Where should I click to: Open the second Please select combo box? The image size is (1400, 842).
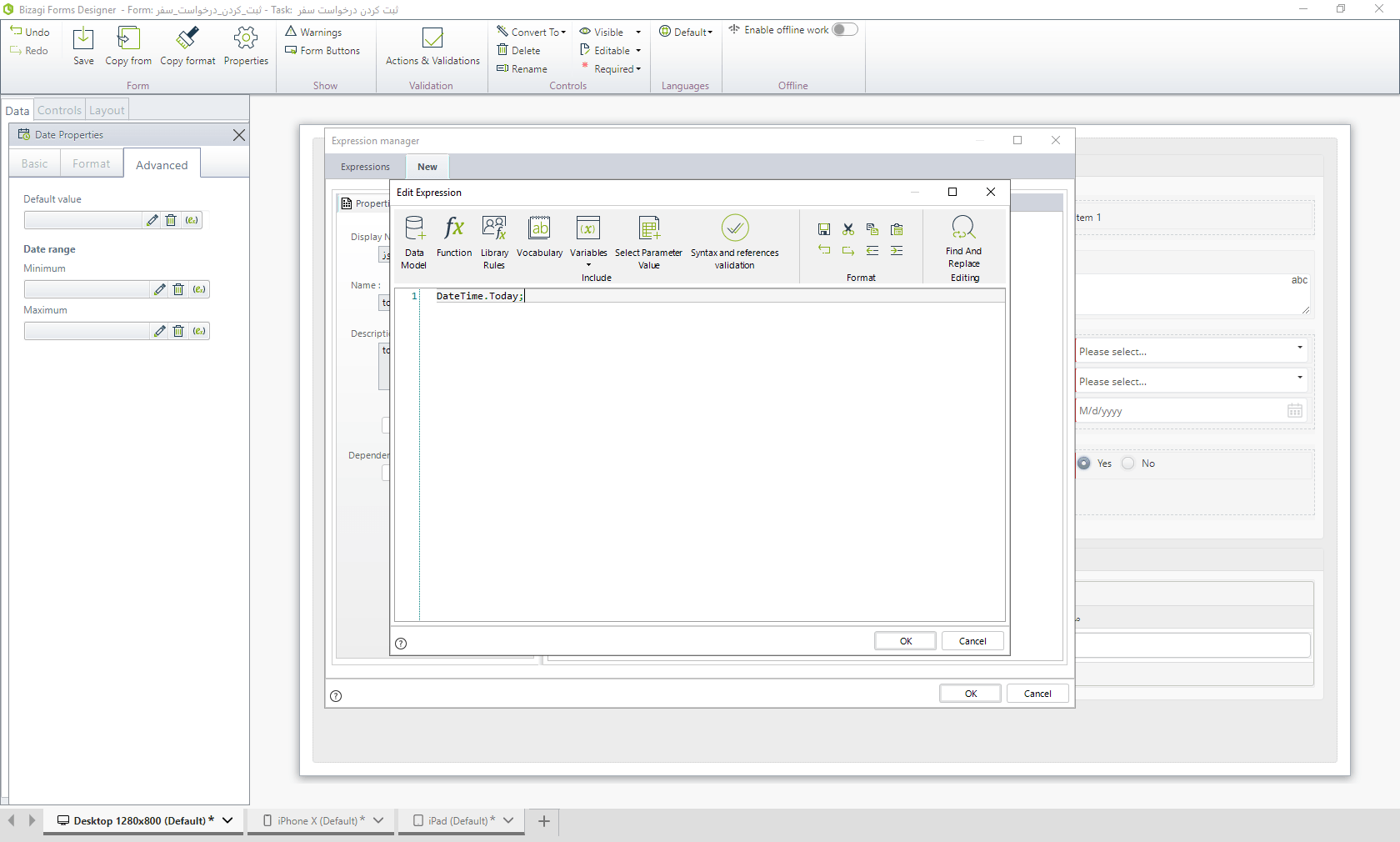(1191, 381)
